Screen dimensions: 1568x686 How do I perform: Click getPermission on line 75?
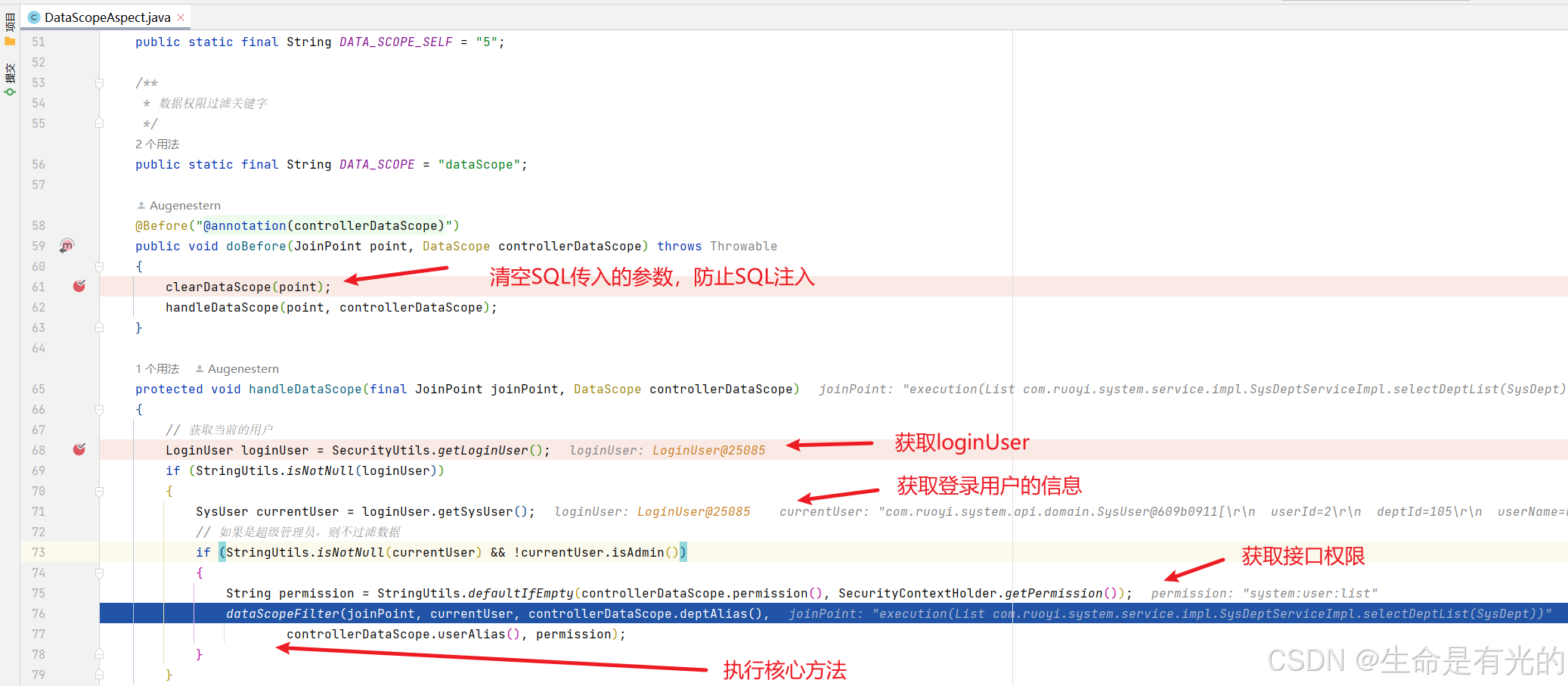(1053, 593)
